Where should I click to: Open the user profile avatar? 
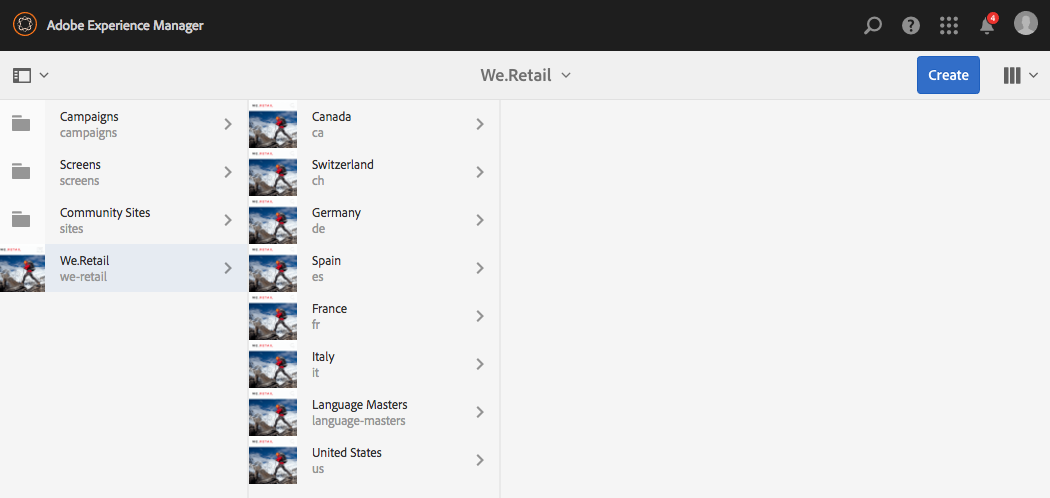(x=1026, y=23)
